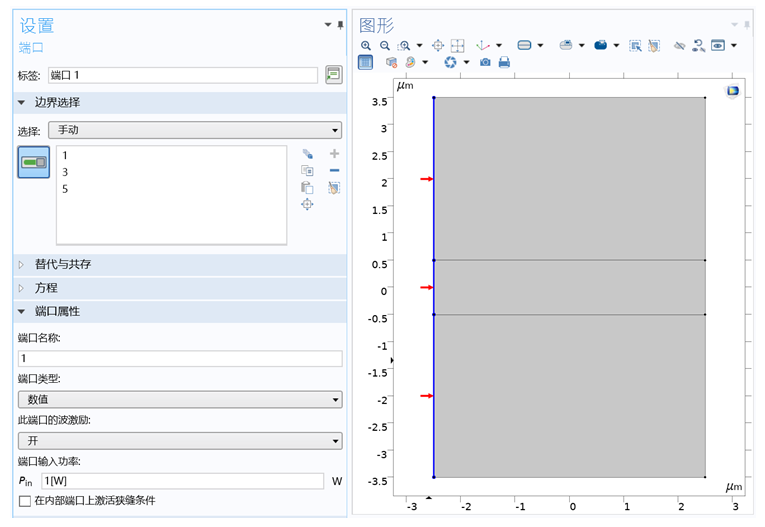Open view hidden entities dropdown arrow
765x527 pixels.
(x=734, y=46)
